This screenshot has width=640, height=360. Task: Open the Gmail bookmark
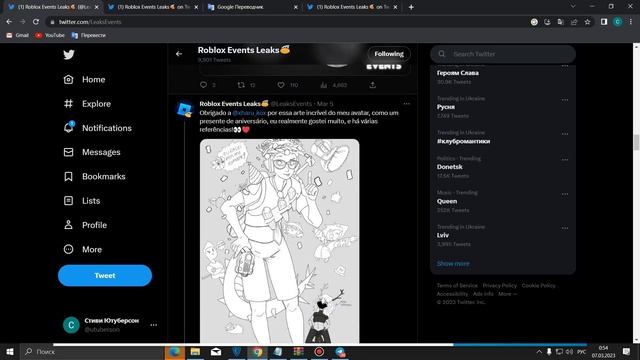18,36
